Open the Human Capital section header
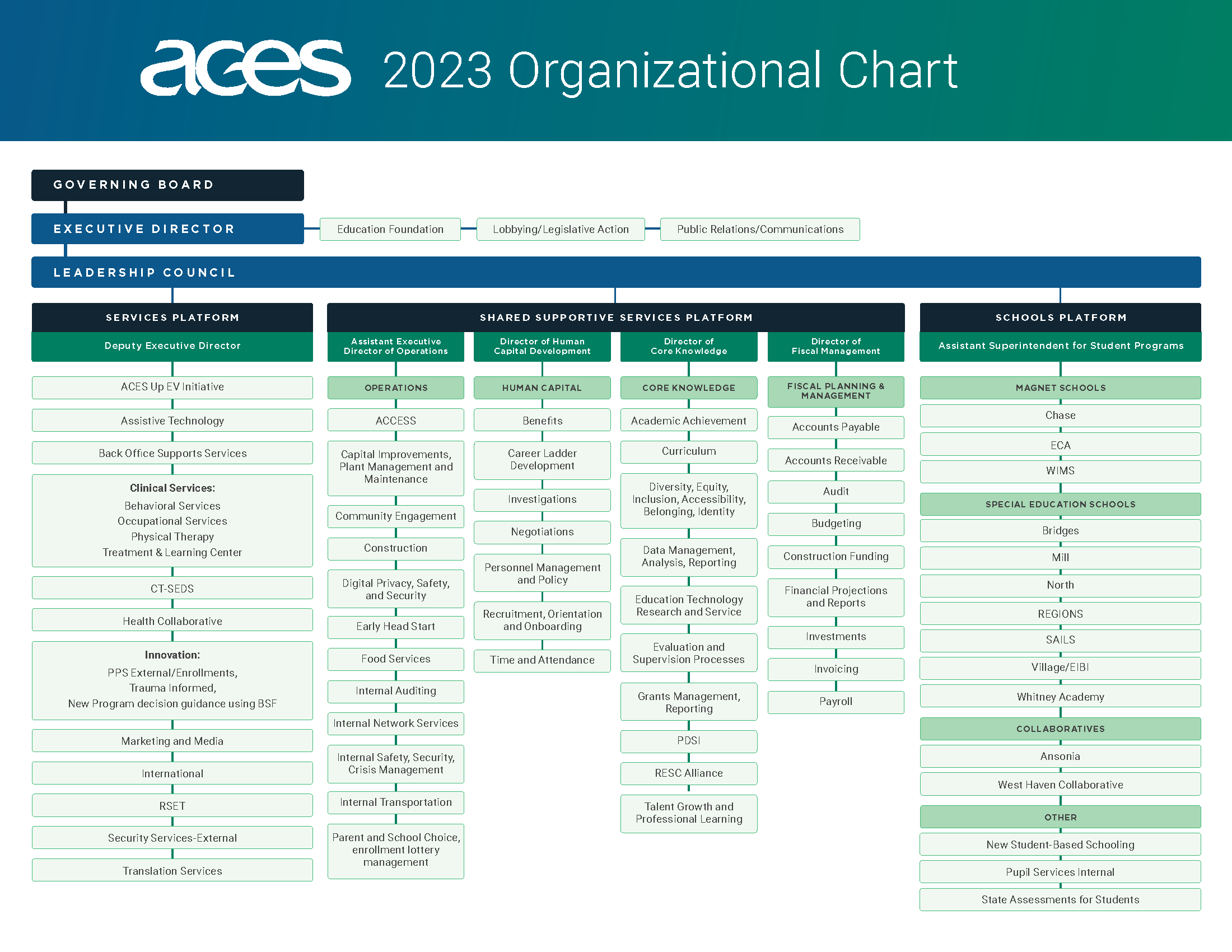 542,388
